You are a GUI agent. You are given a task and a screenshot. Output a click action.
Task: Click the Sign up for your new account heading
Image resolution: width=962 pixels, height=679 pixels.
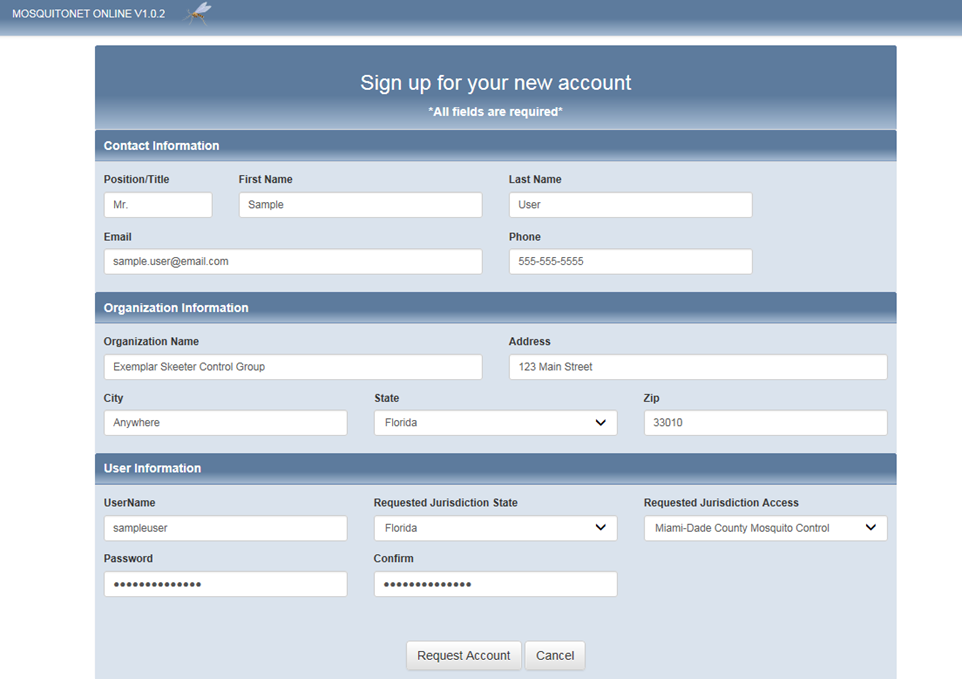pos(495,83)
